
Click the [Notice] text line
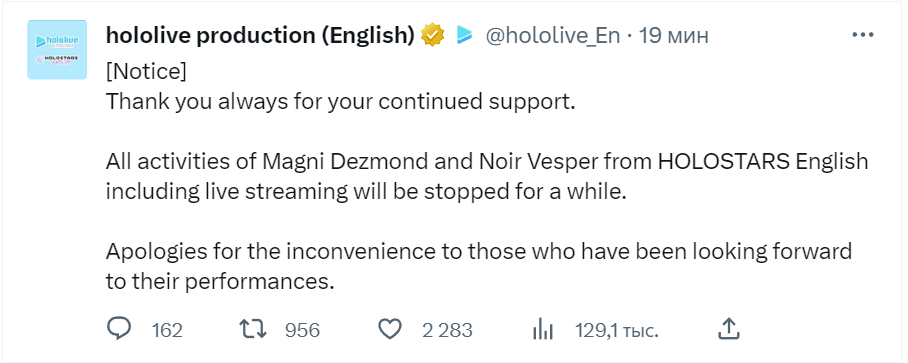tap(146, 71)
